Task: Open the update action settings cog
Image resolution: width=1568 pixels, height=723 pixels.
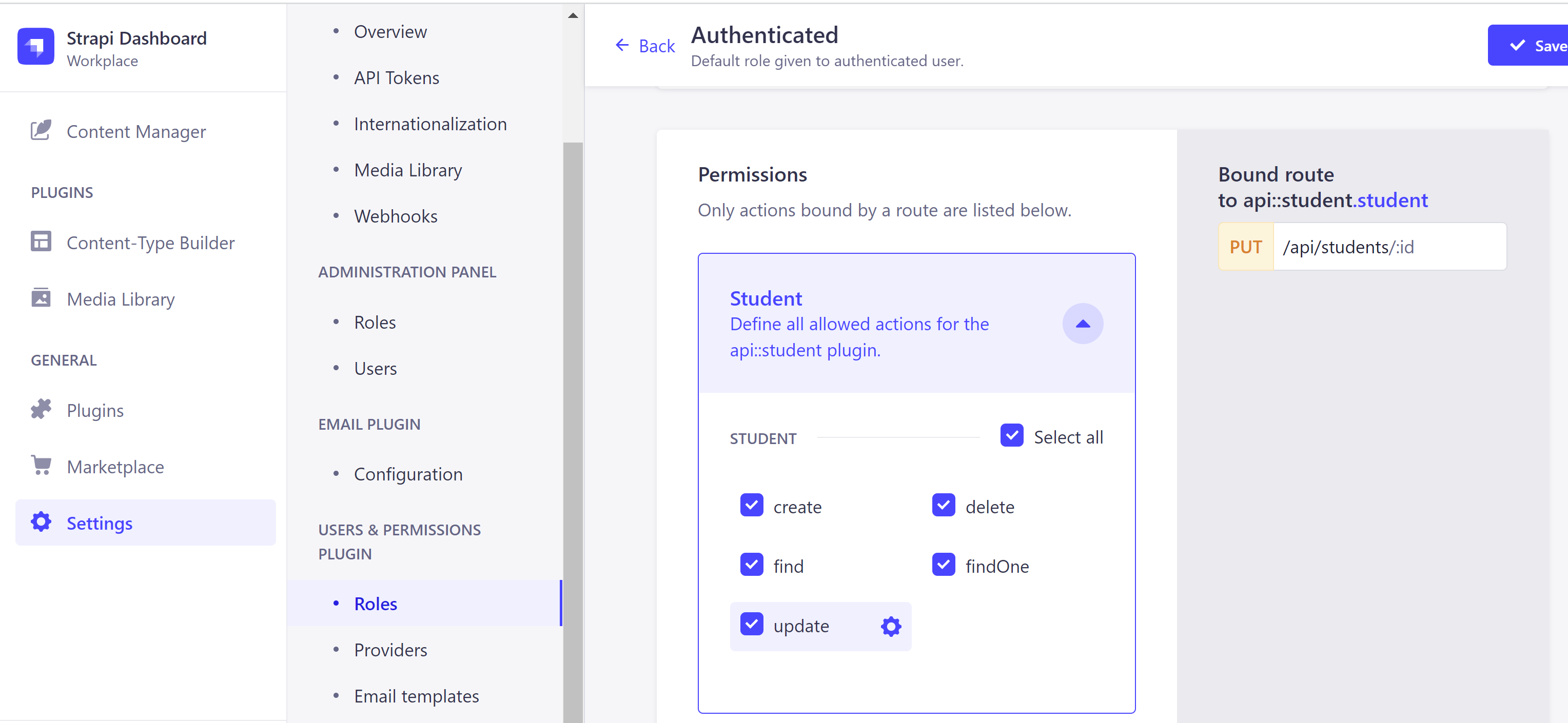Action: pyautogui.click(x=891, y=626)
